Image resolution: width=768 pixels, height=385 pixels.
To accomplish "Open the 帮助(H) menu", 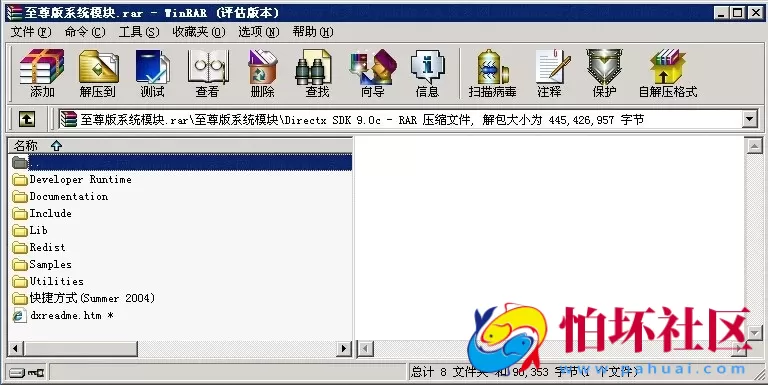I will coord(313,32).
